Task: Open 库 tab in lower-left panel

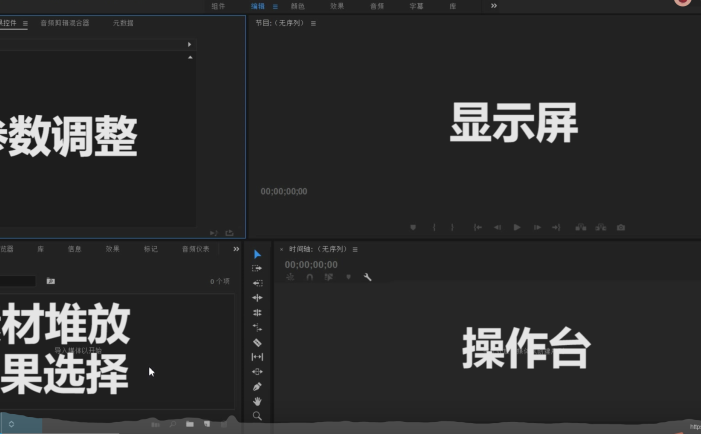Action: point(41,249)
